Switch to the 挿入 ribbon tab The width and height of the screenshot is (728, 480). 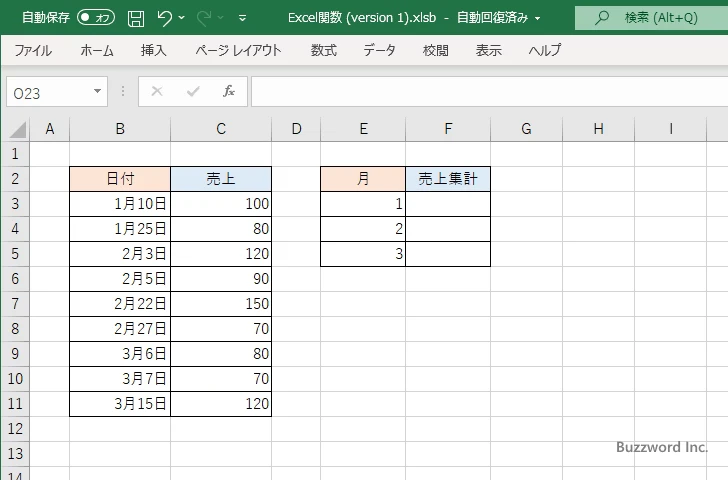point(154,50)
